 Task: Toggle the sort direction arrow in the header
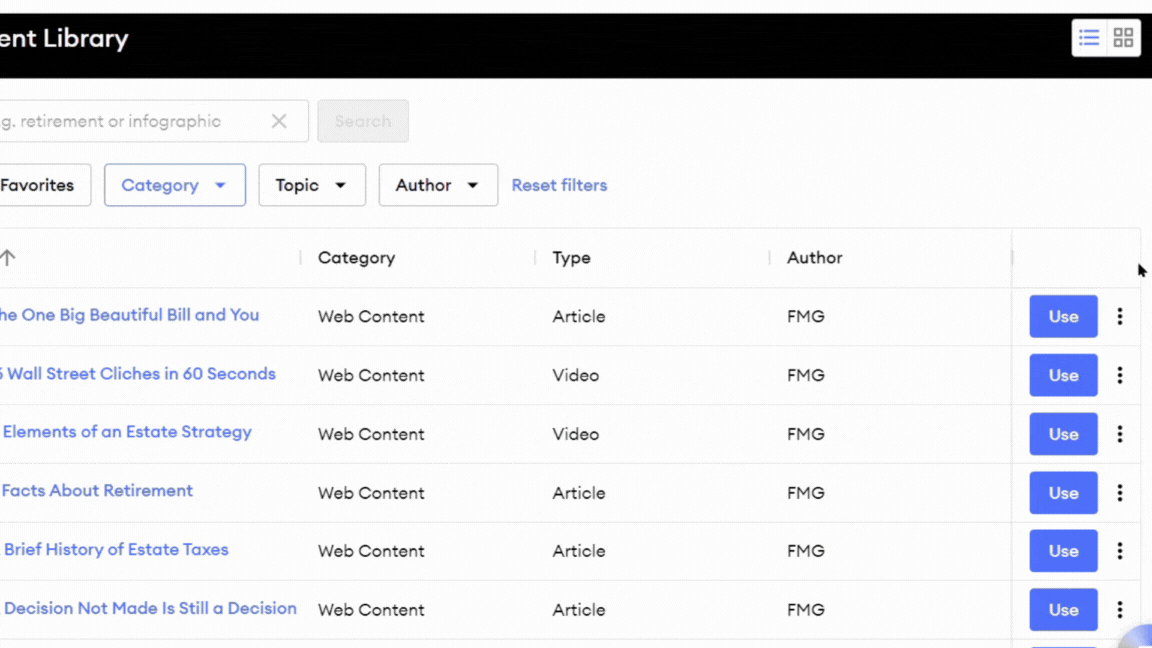(x=8, y=257)
